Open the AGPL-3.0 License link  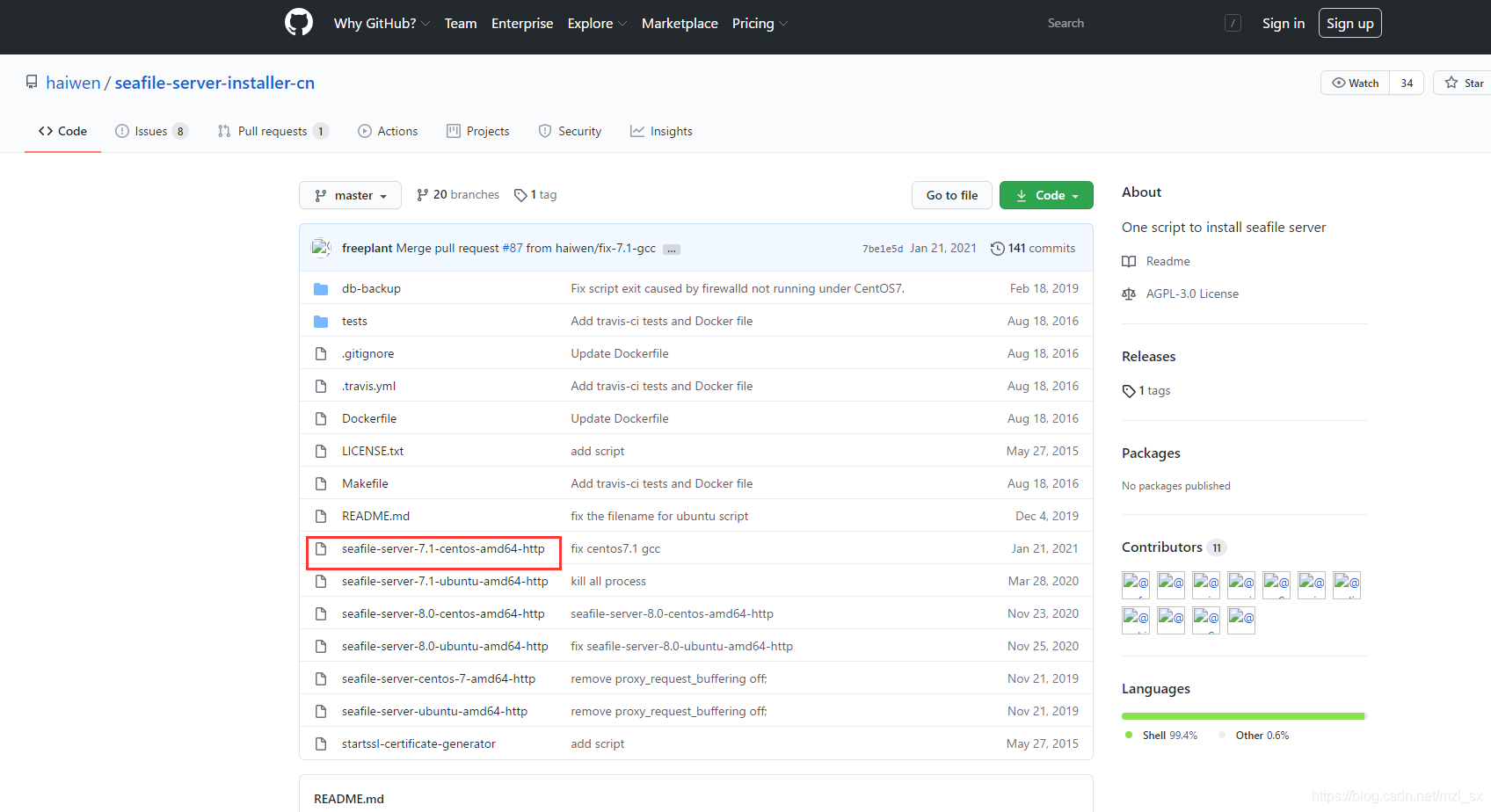click(x=1192, y=294)
